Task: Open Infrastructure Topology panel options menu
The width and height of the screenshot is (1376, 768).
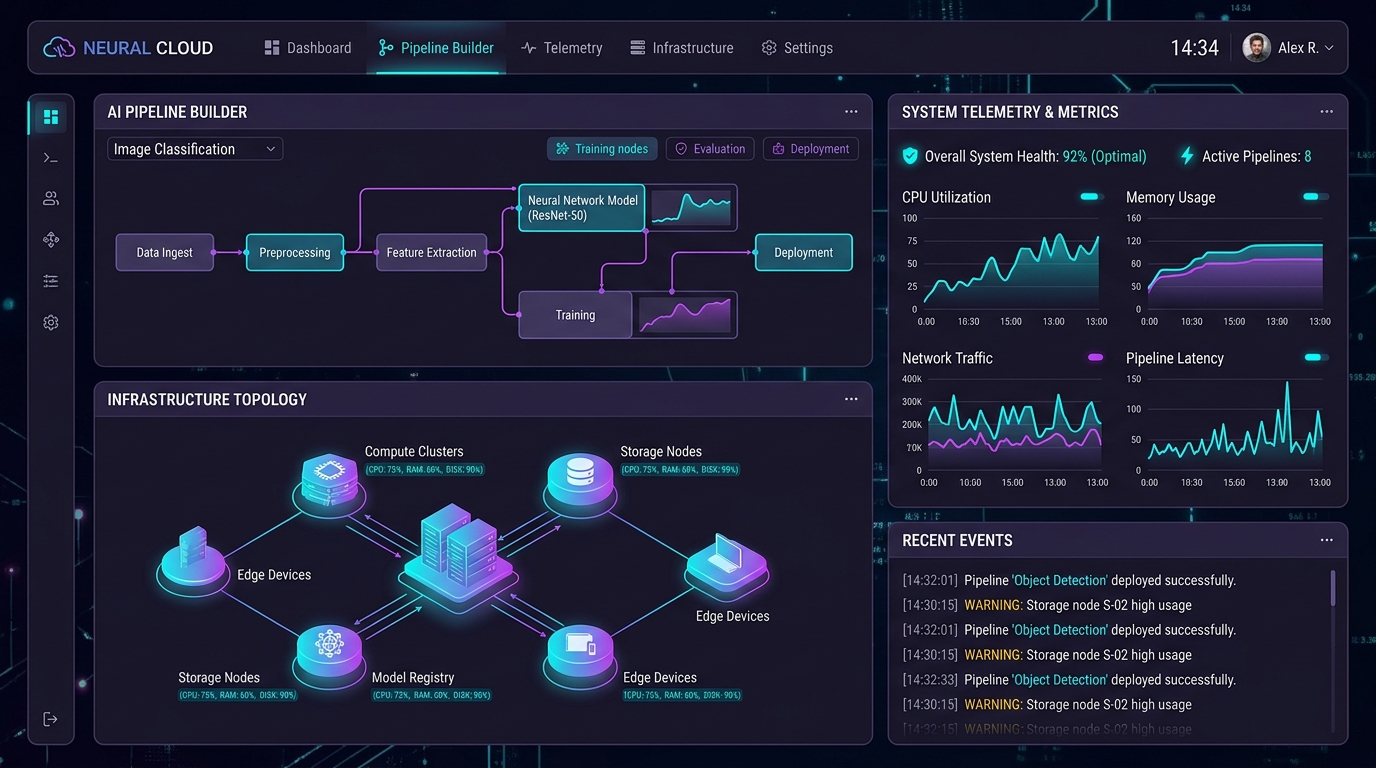Action: [x=851, y=399]
